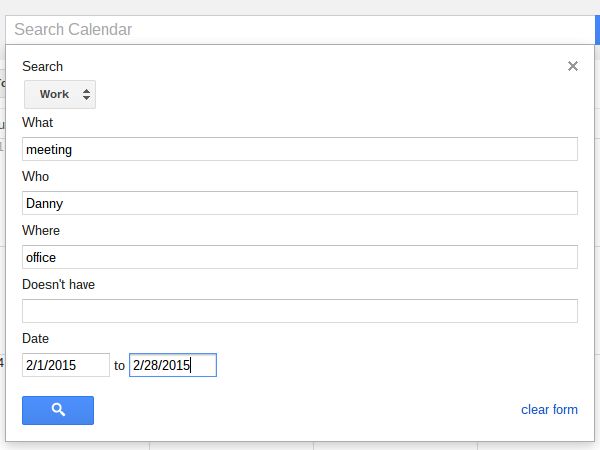Close the search options panel
The height and width of the screenshot is (450, 600).
pyautogui.click(x=573, y=66)
